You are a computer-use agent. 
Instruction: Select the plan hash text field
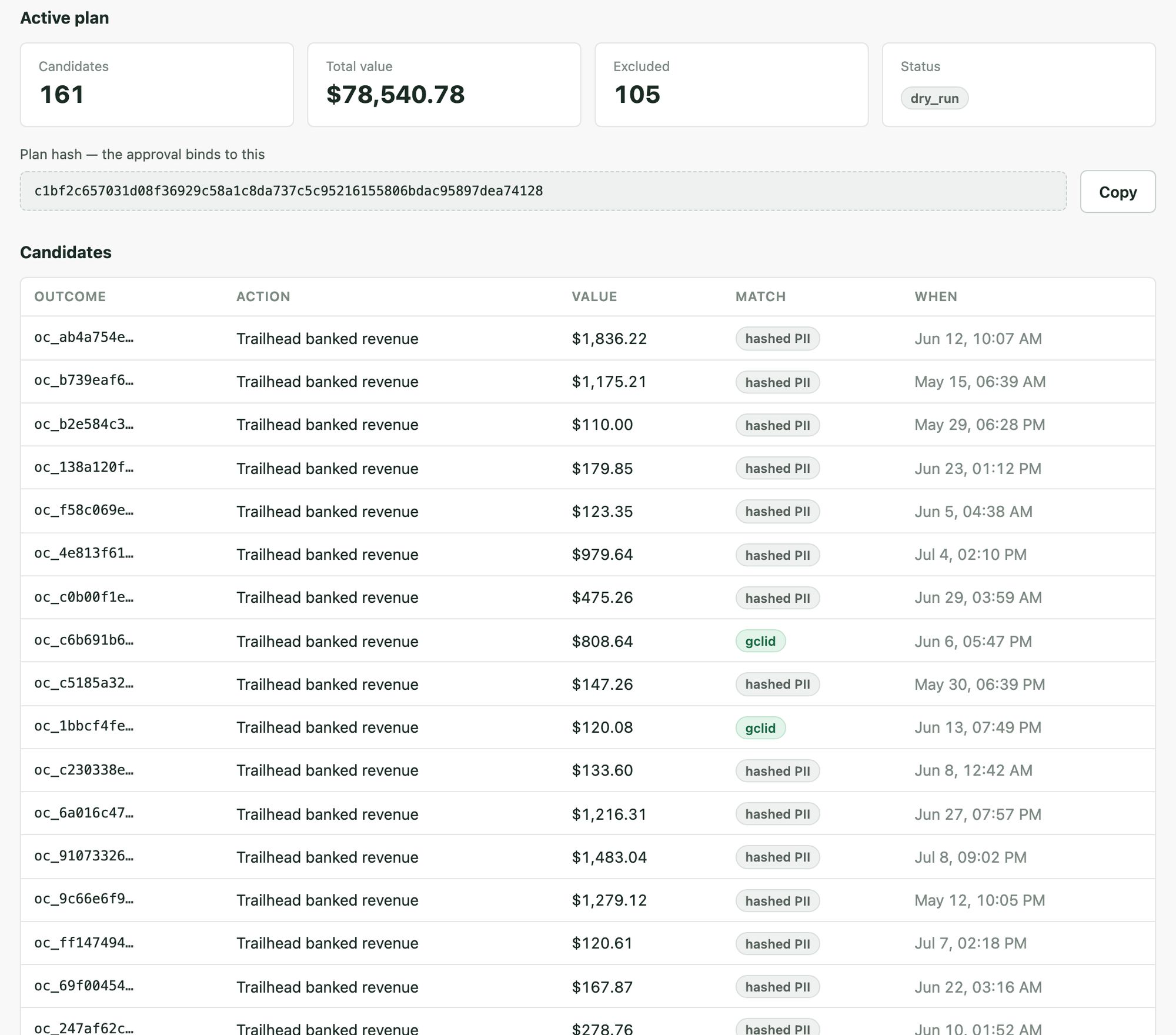coord(543,191)
